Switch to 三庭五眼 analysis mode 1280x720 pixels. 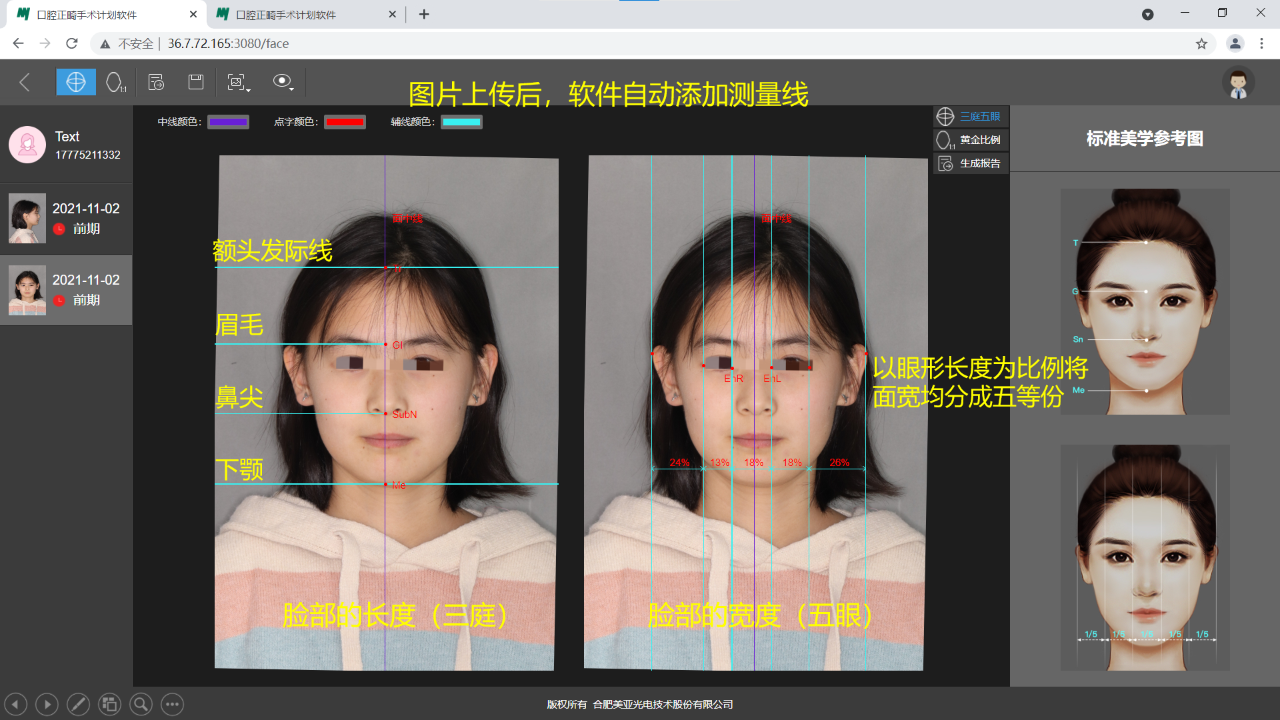click(970, 116)
